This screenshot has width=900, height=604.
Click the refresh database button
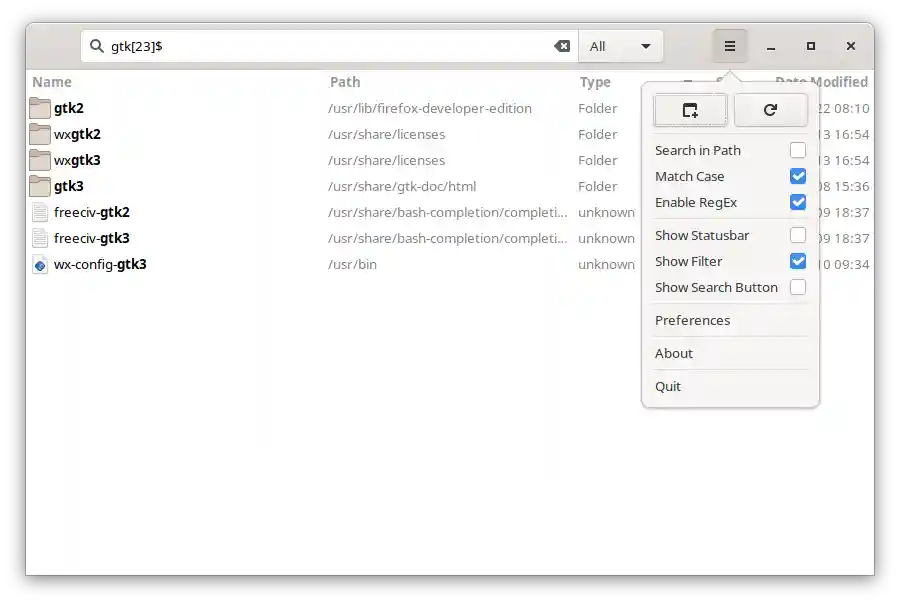pyautogui.click(x=770, y=110)
